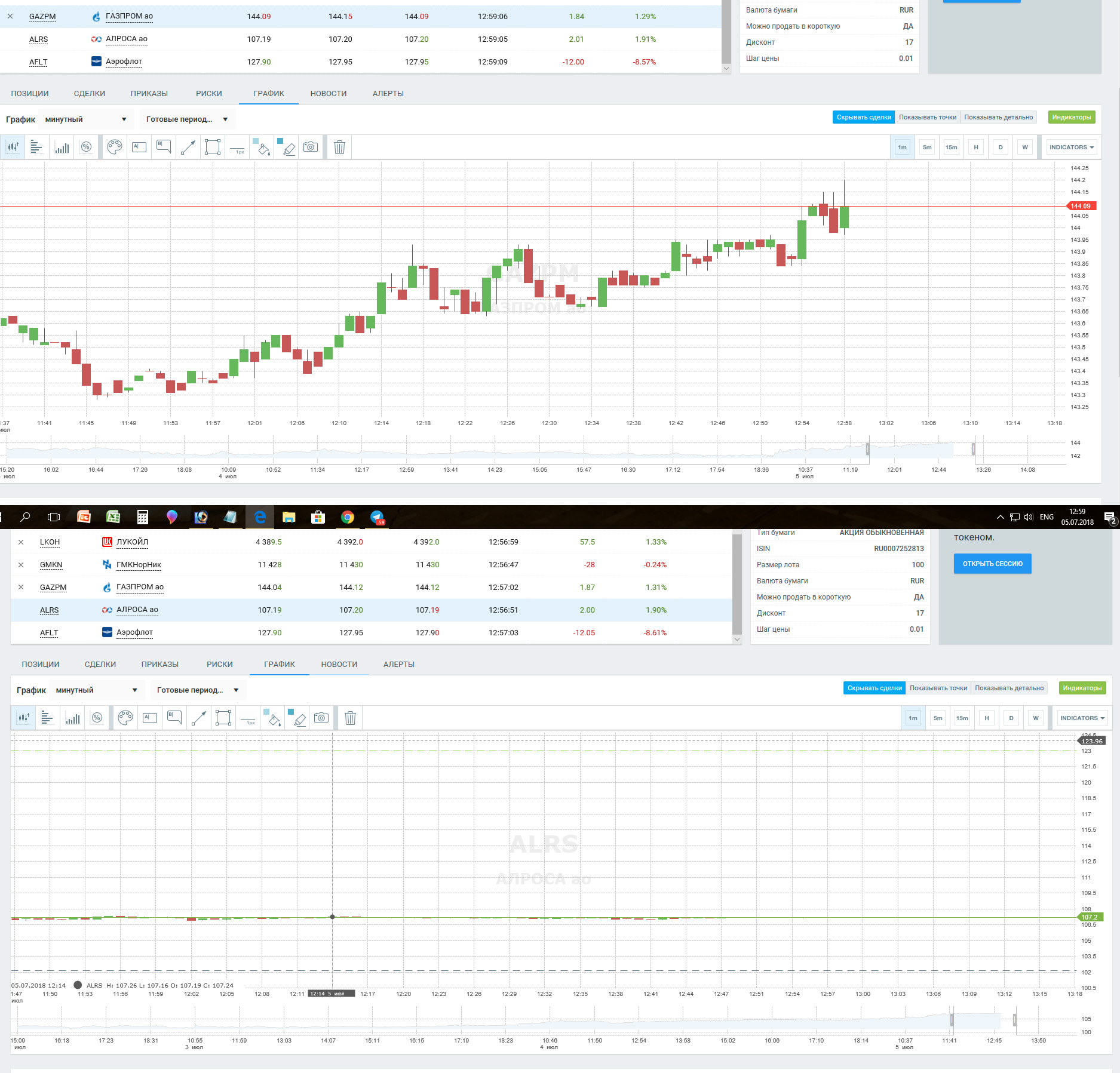The width and height of the screenshot is (1120, 1073).
Task: Take snapshot with camera icon on ALRS chart
Action: pyautogui.click(x=321, y=718)
